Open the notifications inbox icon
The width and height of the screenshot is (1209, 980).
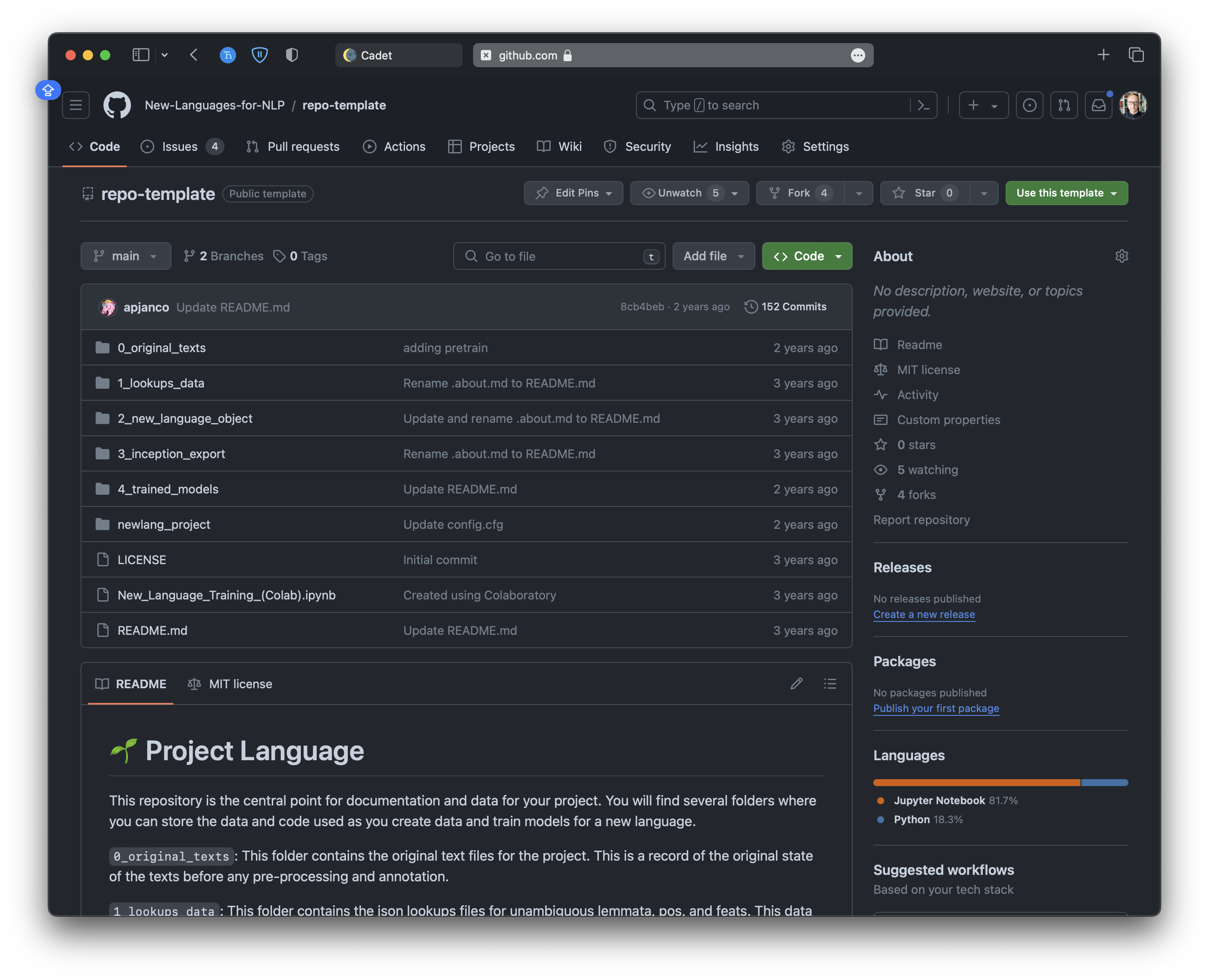(x=1098, y=105)
